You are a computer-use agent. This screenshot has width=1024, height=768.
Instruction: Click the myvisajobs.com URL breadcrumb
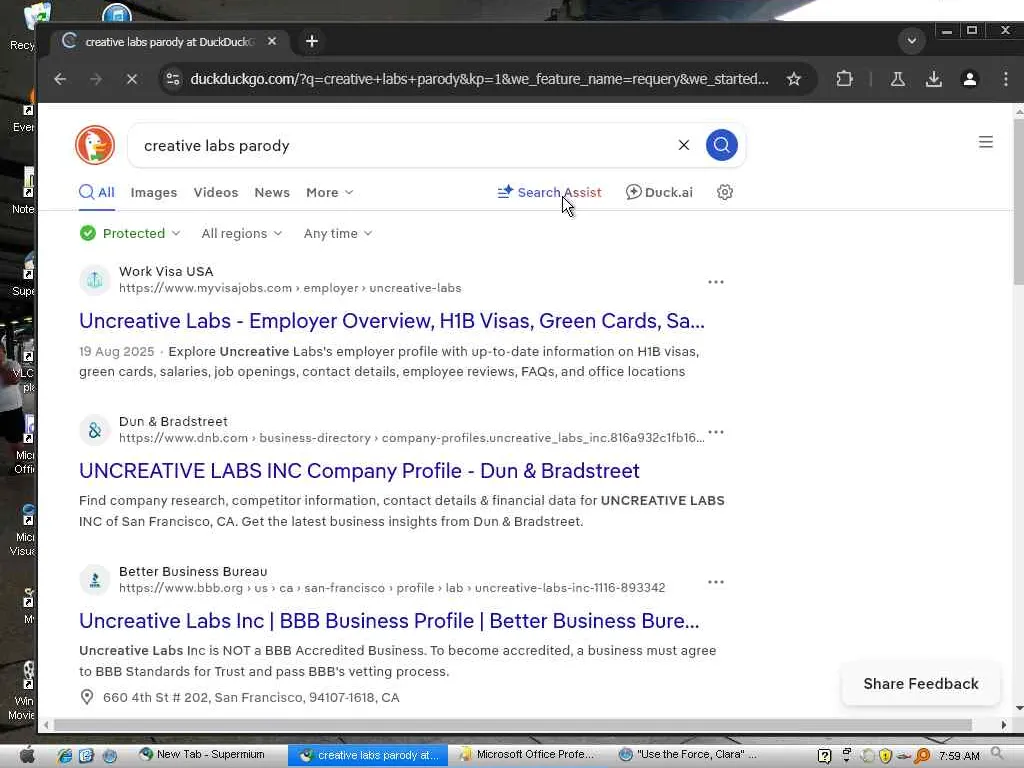coord(290,288)
